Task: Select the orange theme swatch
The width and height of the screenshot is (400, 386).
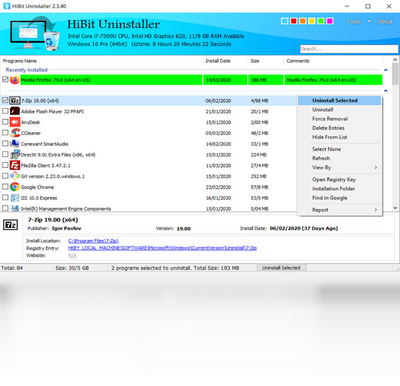Action: tap(303, 21)
